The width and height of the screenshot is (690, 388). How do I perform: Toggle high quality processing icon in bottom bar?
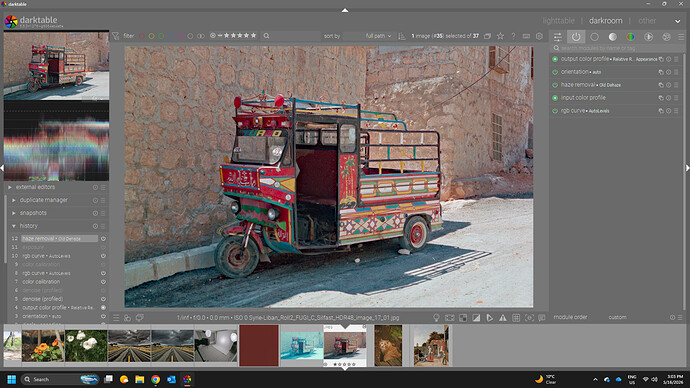[450, 318]
